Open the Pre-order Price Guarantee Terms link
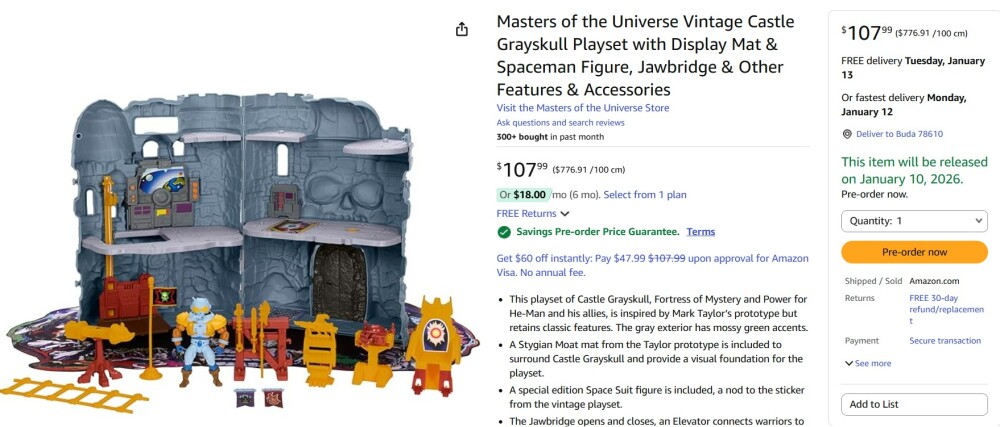 click(x=700, y=232)
